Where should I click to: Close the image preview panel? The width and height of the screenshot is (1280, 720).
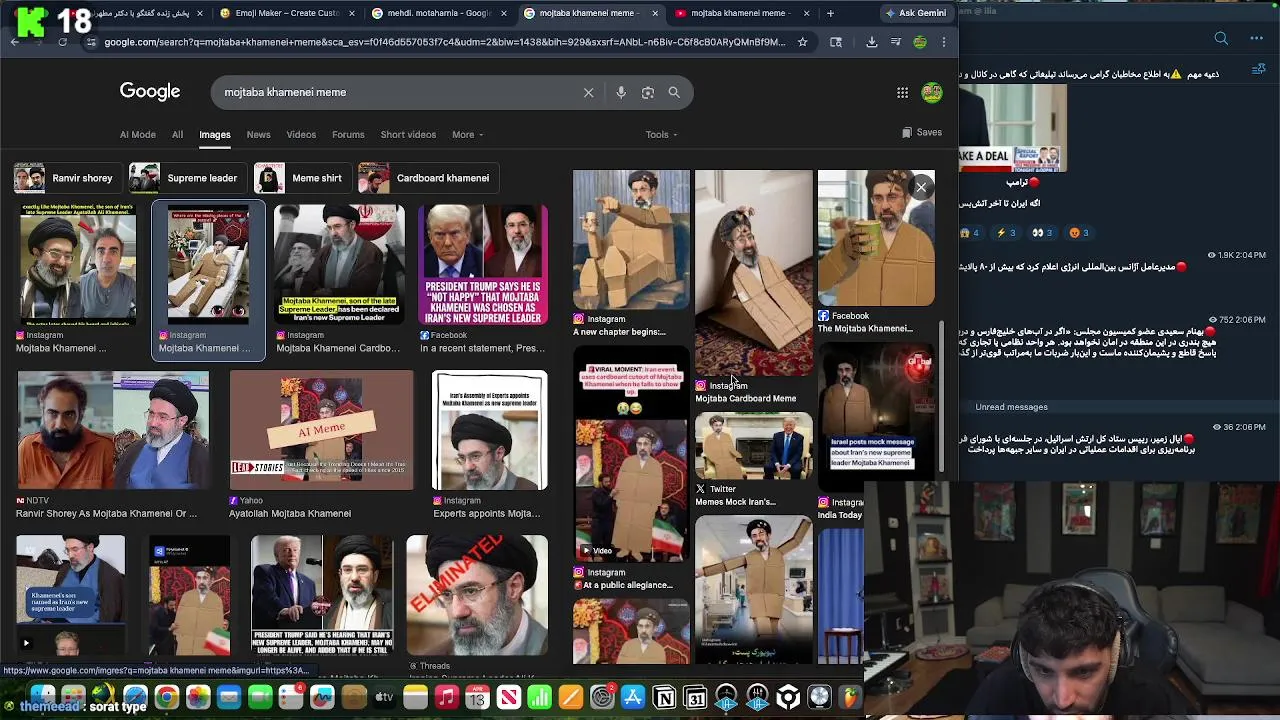point(921,187)
